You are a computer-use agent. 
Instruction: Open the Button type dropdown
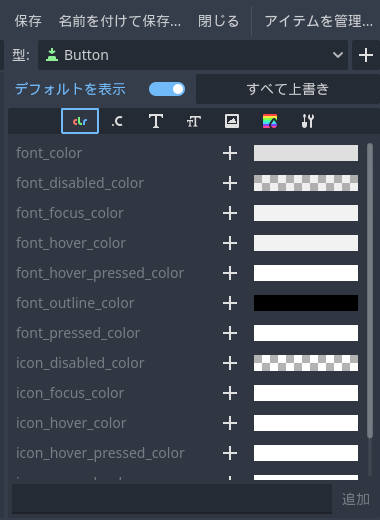click(193, 55)
